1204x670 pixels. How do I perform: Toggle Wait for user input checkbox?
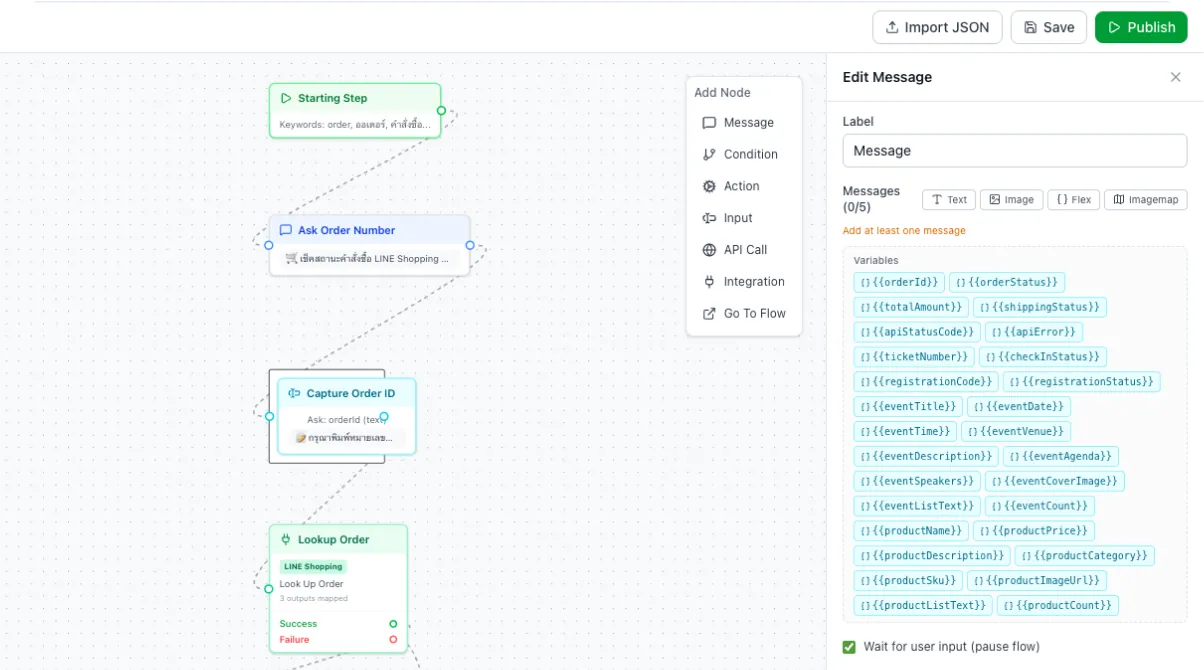click(x=849, y=646)
